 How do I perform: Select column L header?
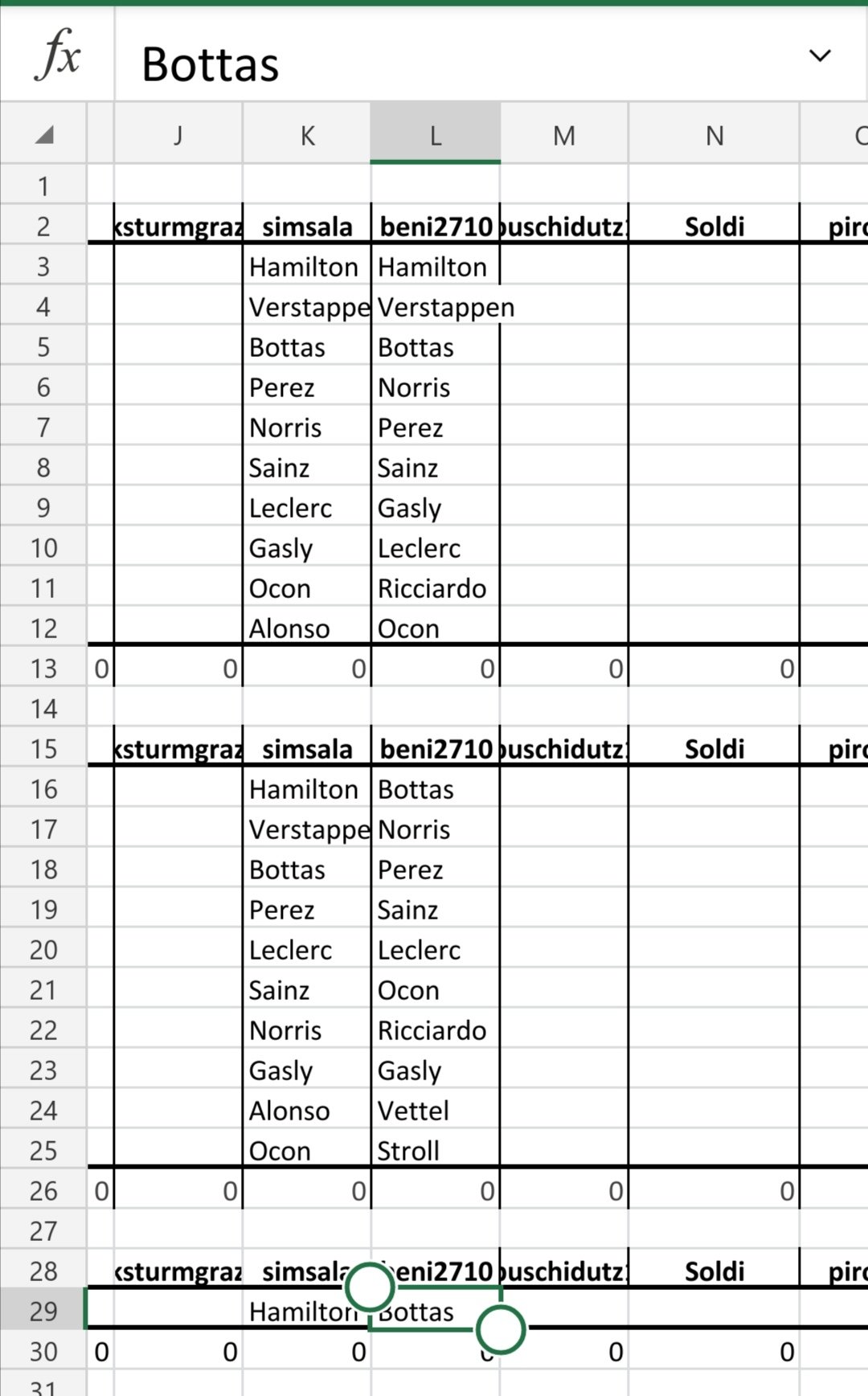pos(435,135)
